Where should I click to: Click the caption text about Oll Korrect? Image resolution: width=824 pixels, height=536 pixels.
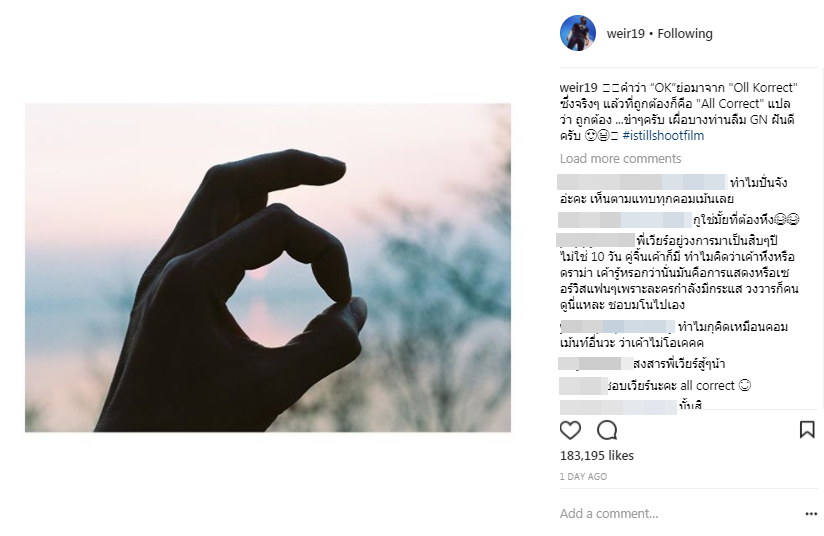click(678, 111)
